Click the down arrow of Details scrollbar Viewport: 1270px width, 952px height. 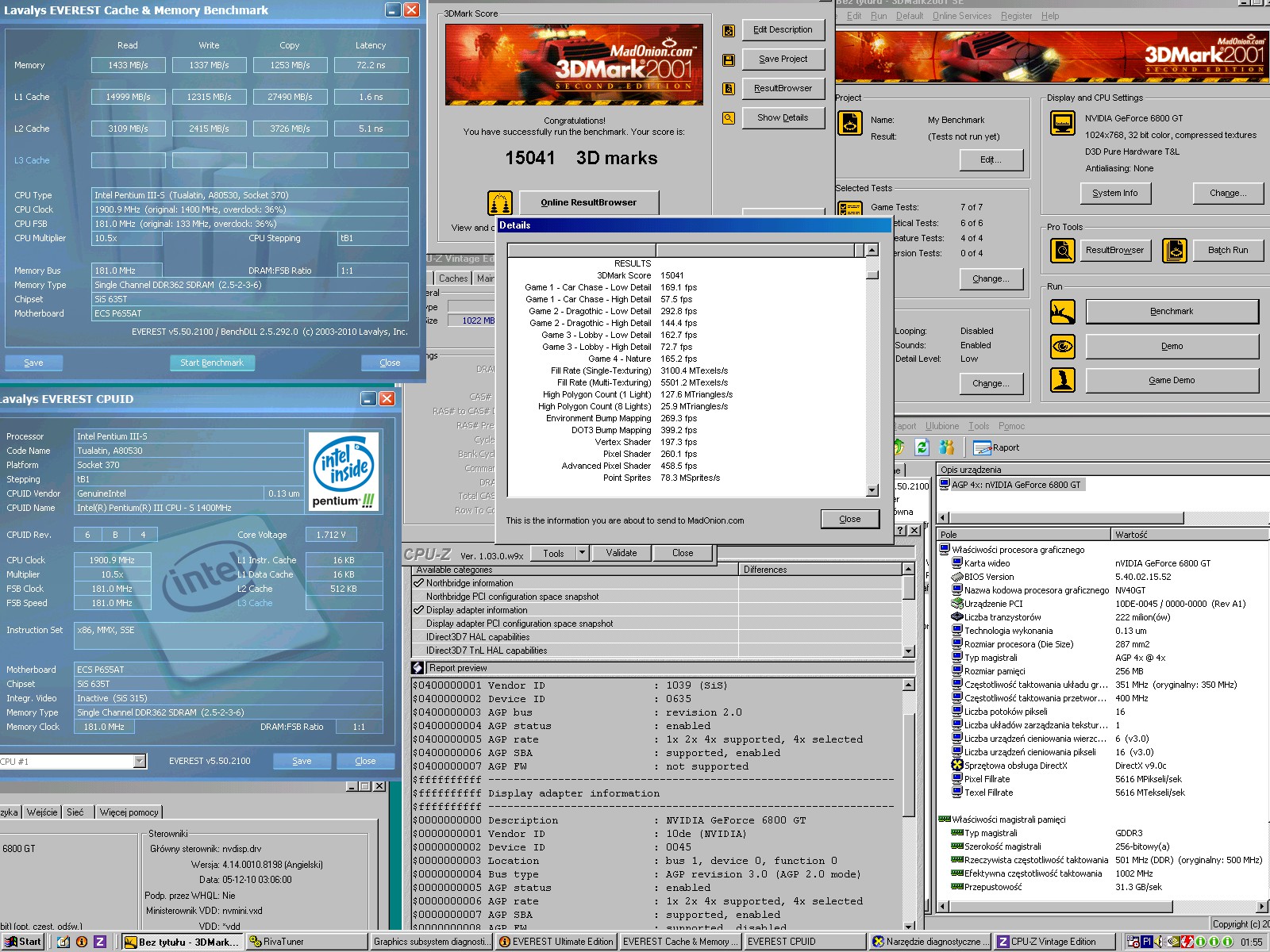pos(872,490)
